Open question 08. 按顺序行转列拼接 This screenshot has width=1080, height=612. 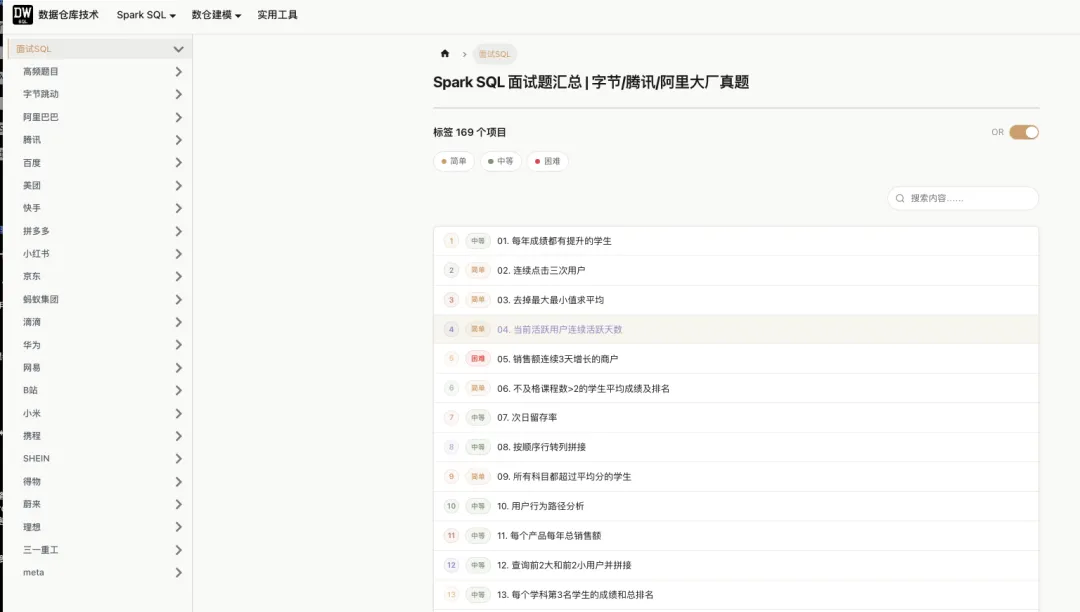click(736, 447)
